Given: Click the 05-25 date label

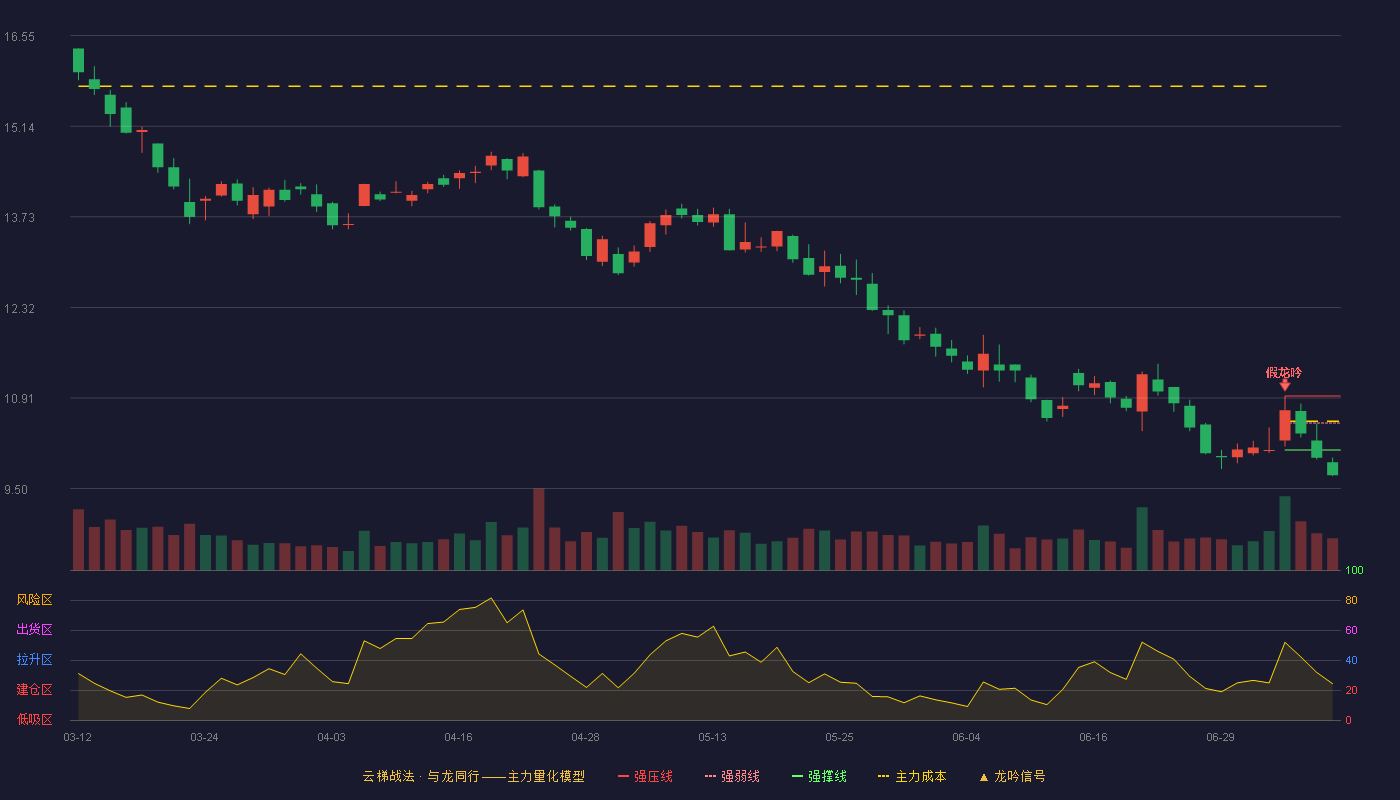Looking at the screenshot, I should (839, 737).
